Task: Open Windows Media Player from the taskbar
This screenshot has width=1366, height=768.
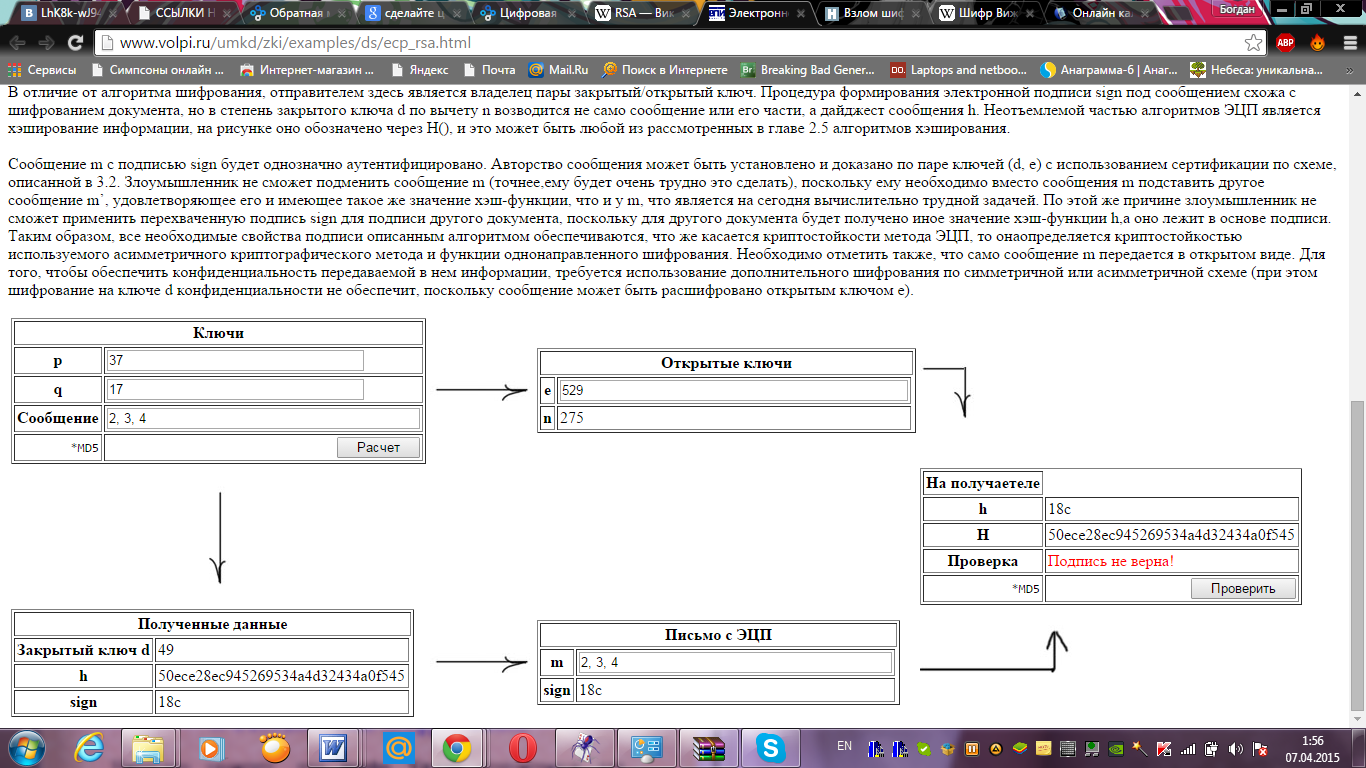Action: [x=210, y=747]
